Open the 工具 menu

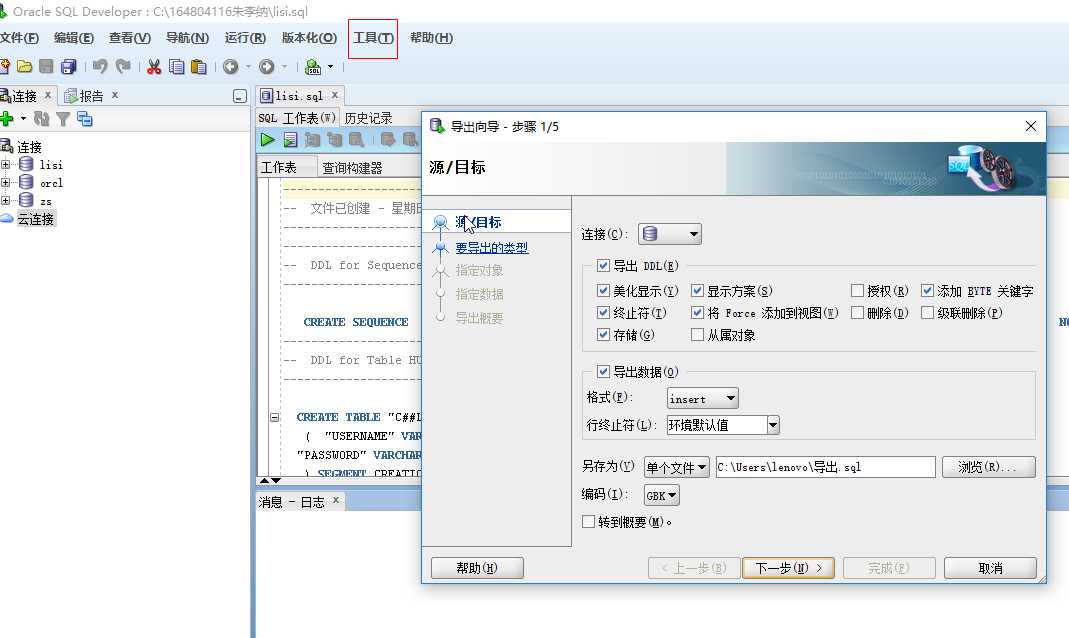click(373, 37)
